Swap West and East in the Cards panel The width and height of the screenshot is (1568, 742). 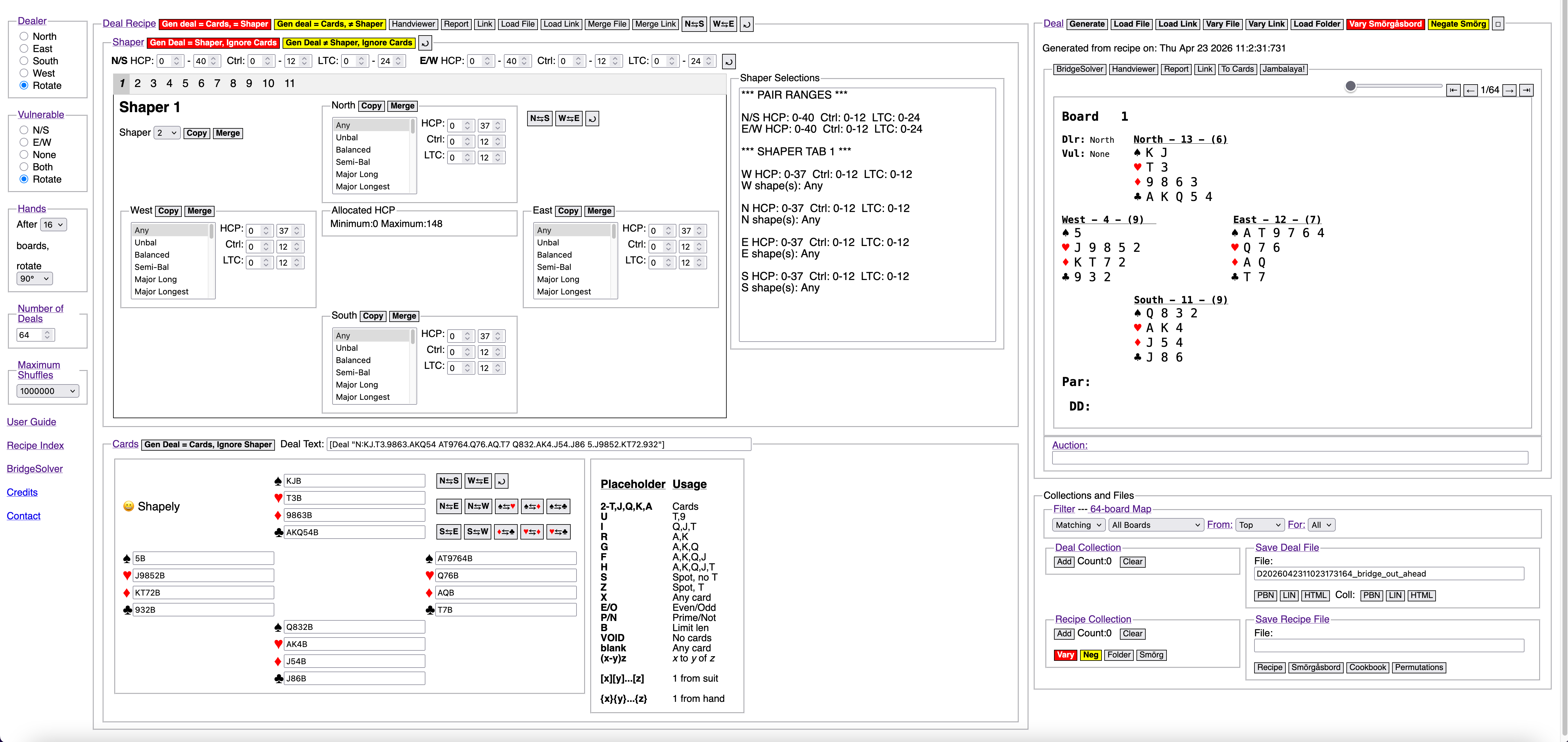478,480
